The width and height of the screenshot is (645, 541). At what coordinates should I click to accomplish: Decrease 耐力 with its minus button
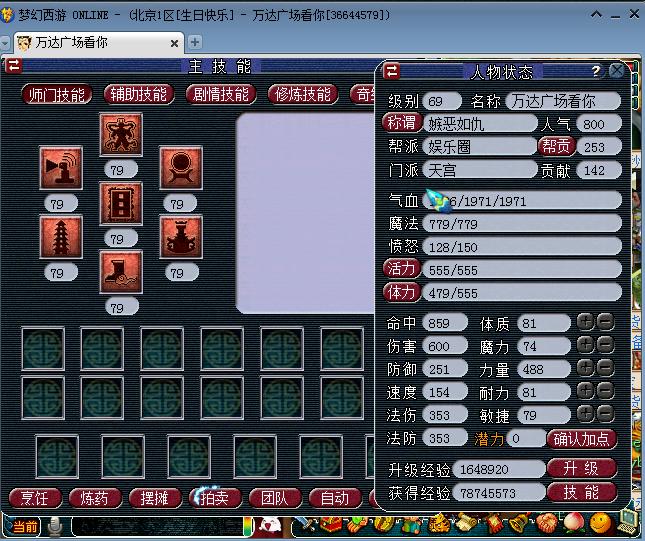605,391
